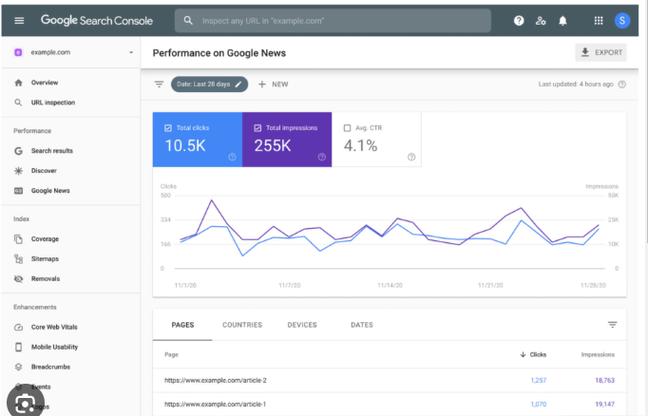Click the 255K total impressions value
The height and width of the screenshot is (416, 648).
(273, 145)
